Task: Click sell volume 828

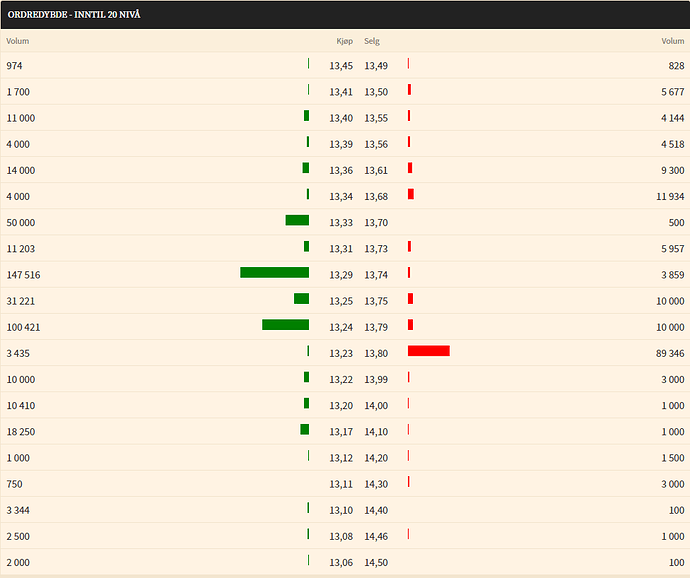Action: click(x=676, y=66)
